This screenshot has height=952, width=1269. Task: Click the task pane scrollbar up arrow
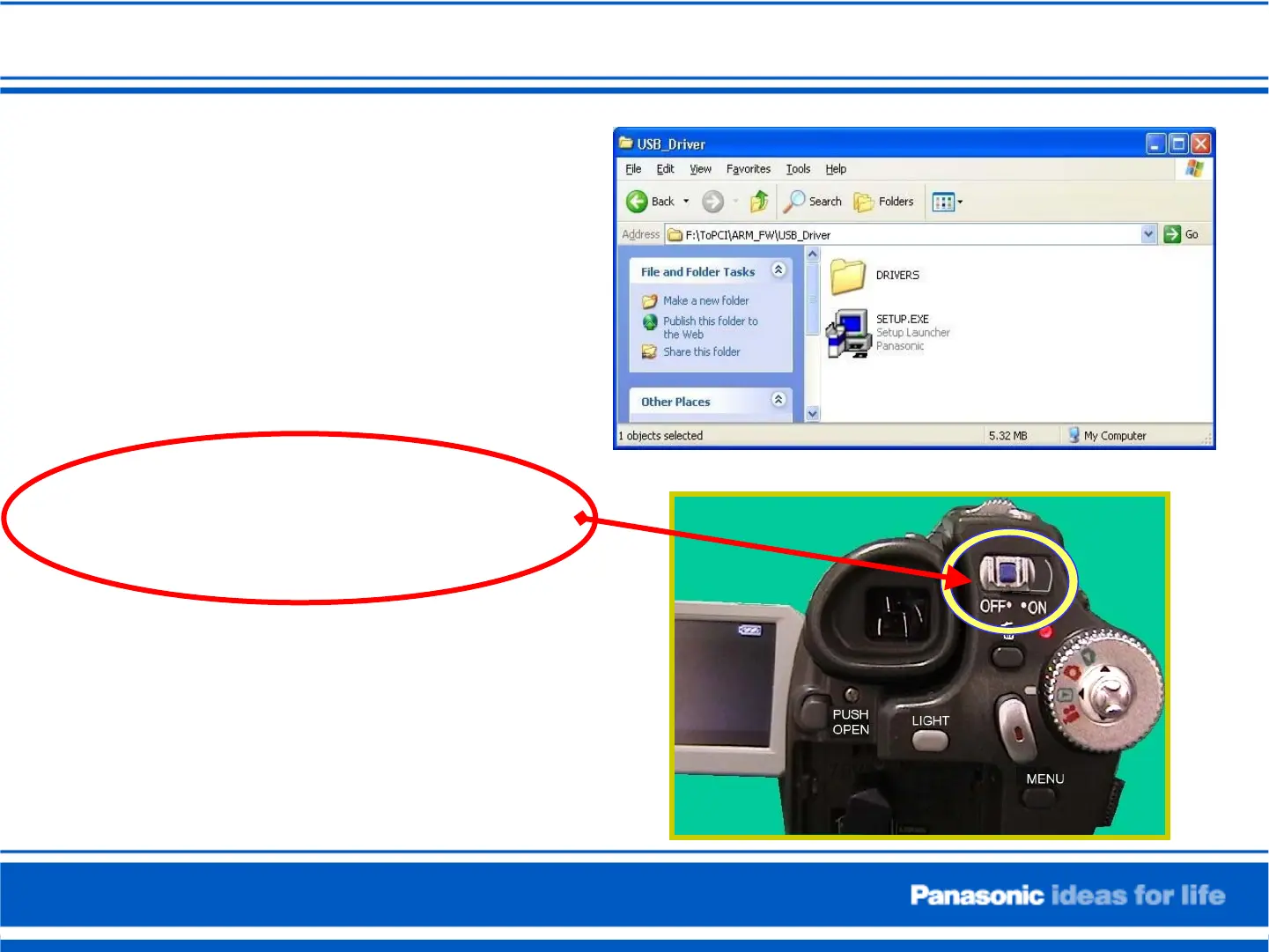click(x=813, y=255)
